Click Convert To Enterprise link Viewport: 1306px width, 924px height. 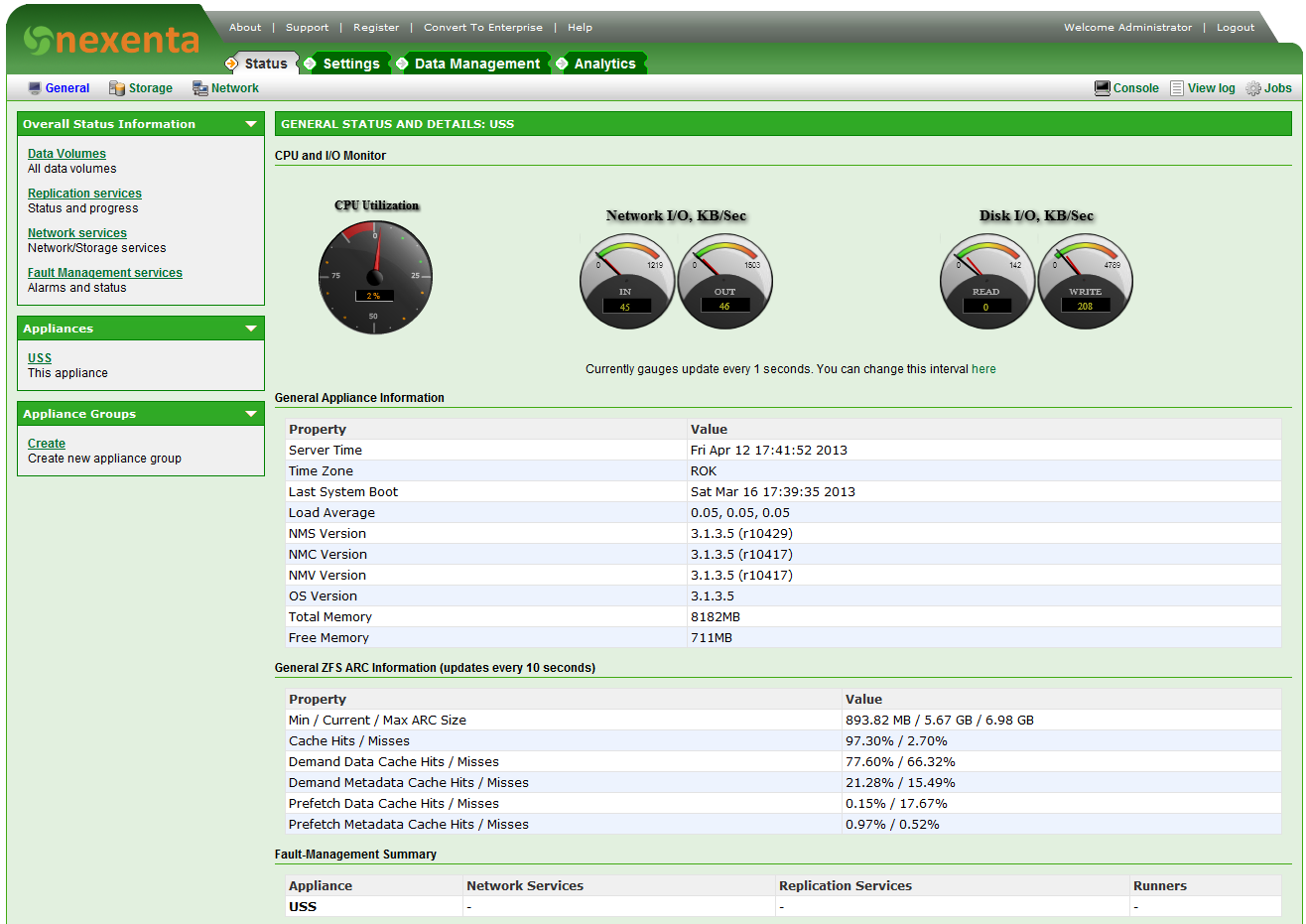click(483, 28)
